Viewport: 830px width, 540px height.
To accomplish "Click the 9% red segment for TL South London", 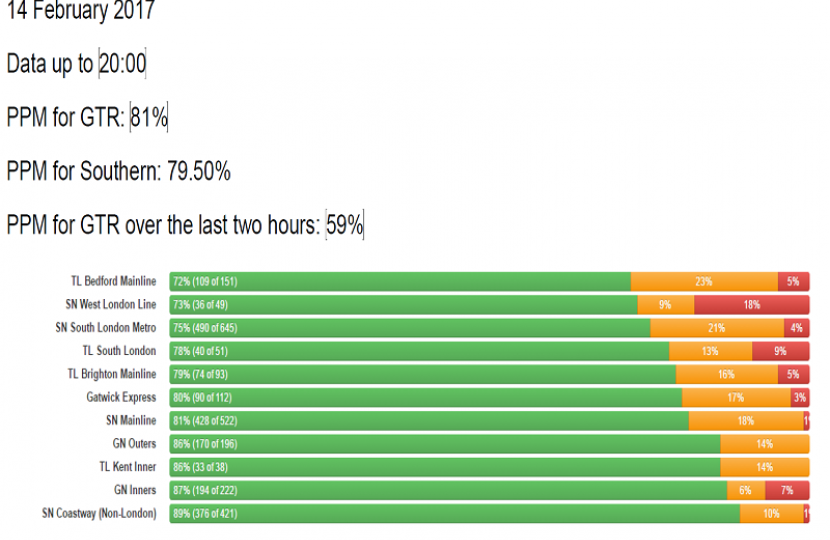I will pyautogui.click(x=780, y=351).
